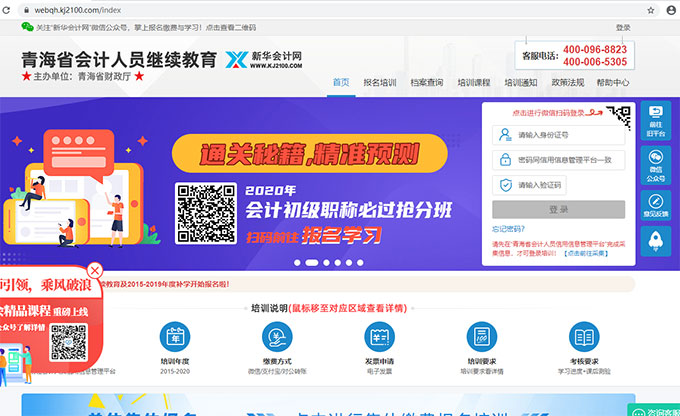Click the 意见反馈 feedback icon
The image size is (680, 416).
pyautogui.click(x=656, y=204)
